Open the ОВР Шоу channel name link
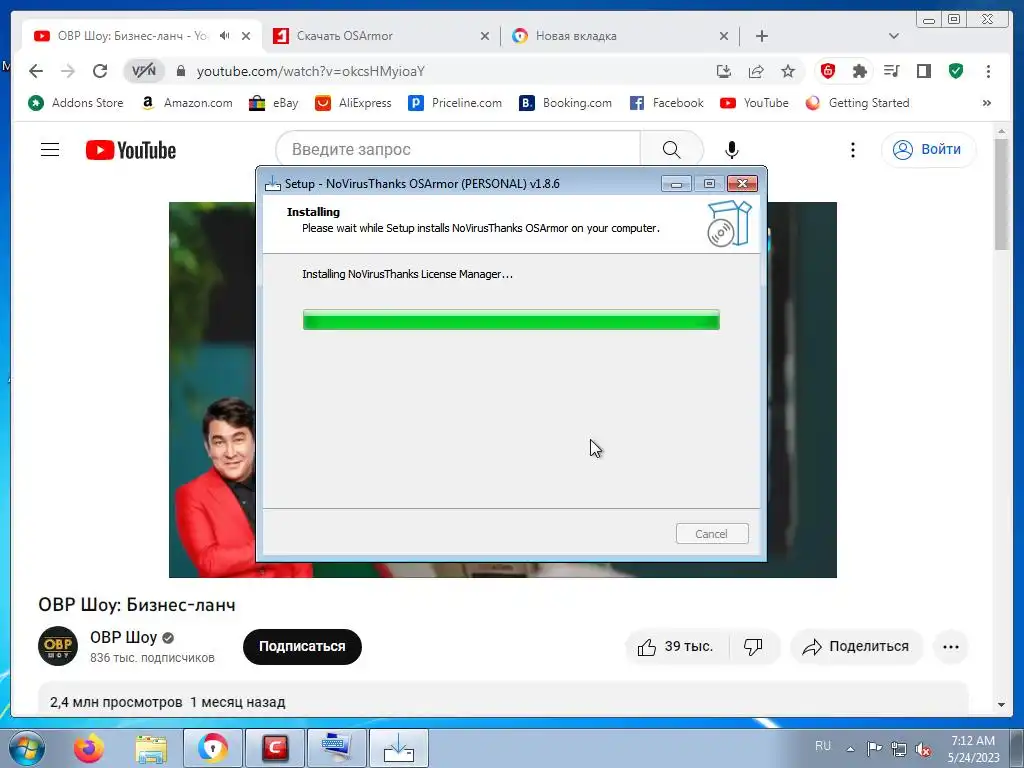 coord(123,637)
